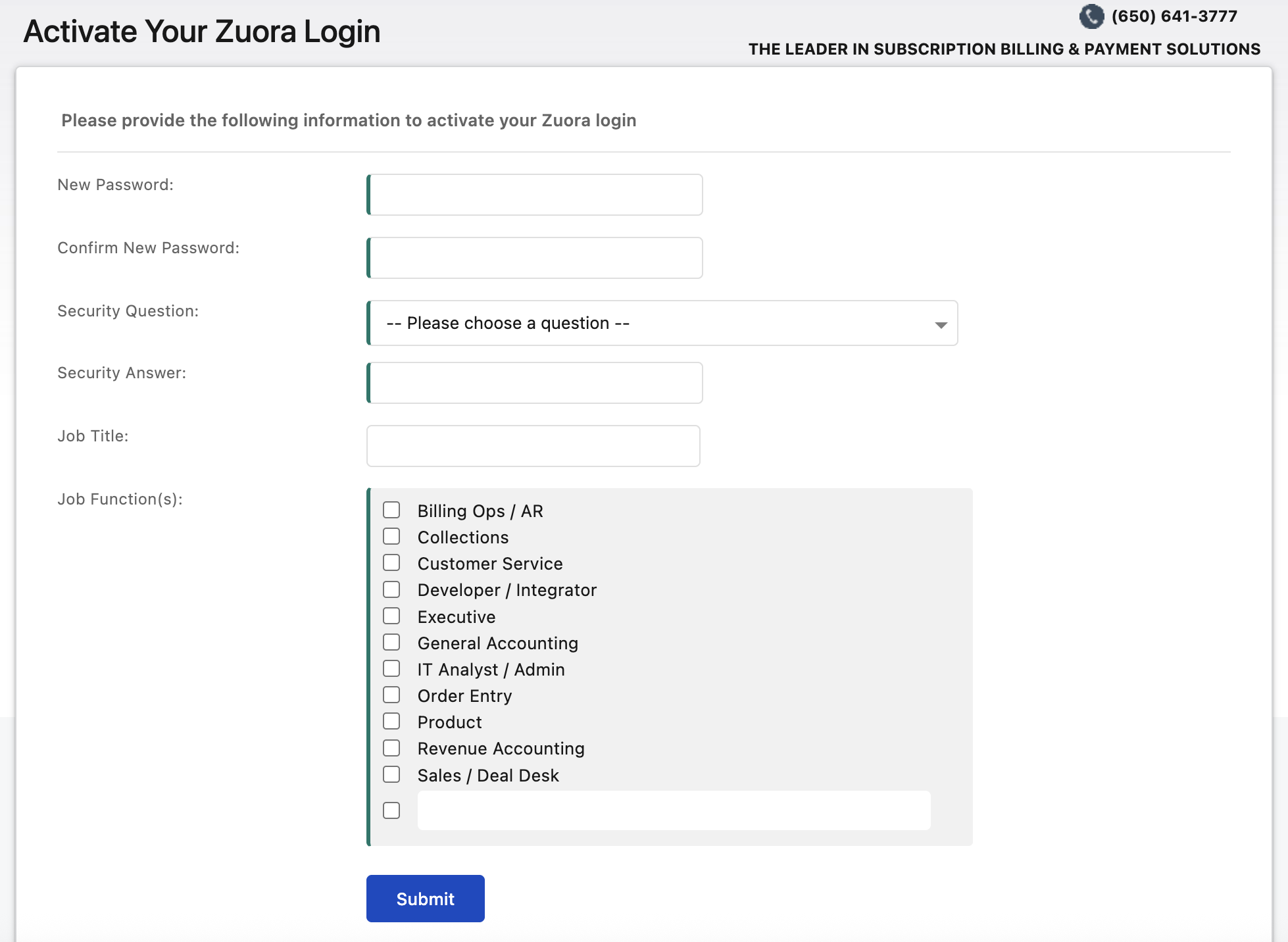
Task: Click the Security Answer text field
Action: coord(535,383)
